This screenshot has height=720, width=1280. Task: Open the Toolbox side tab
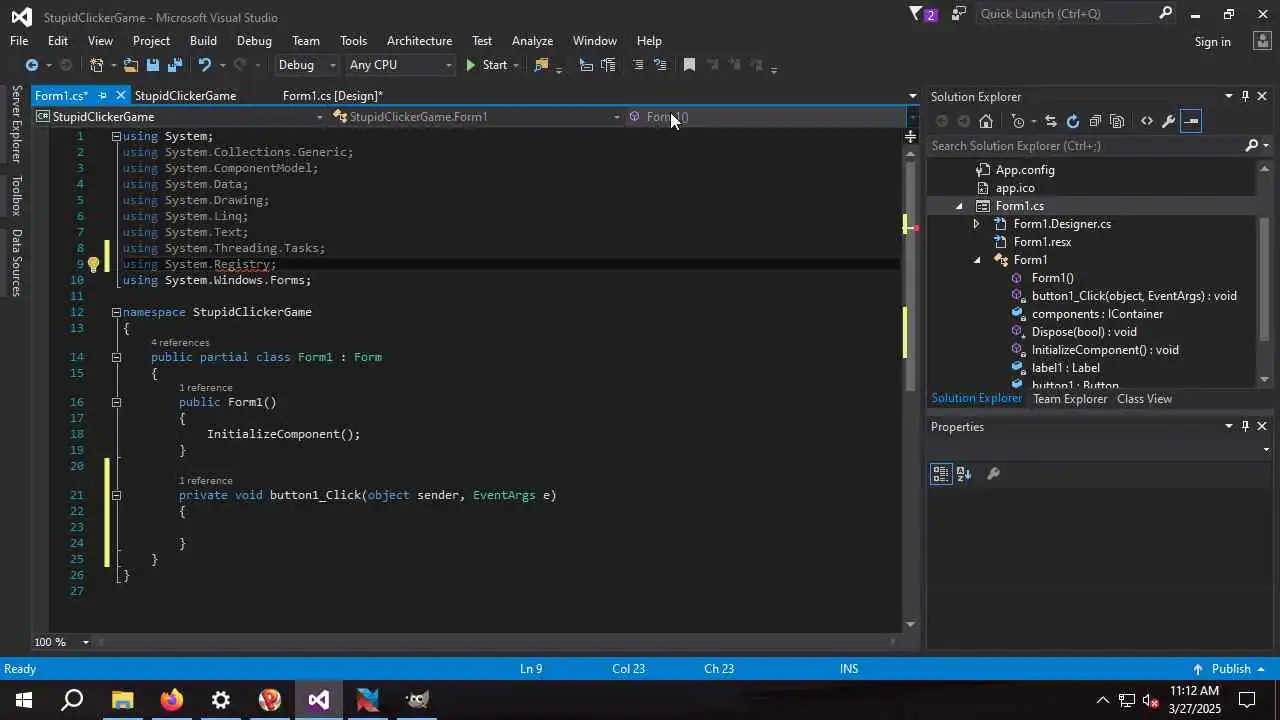(16, 195)
